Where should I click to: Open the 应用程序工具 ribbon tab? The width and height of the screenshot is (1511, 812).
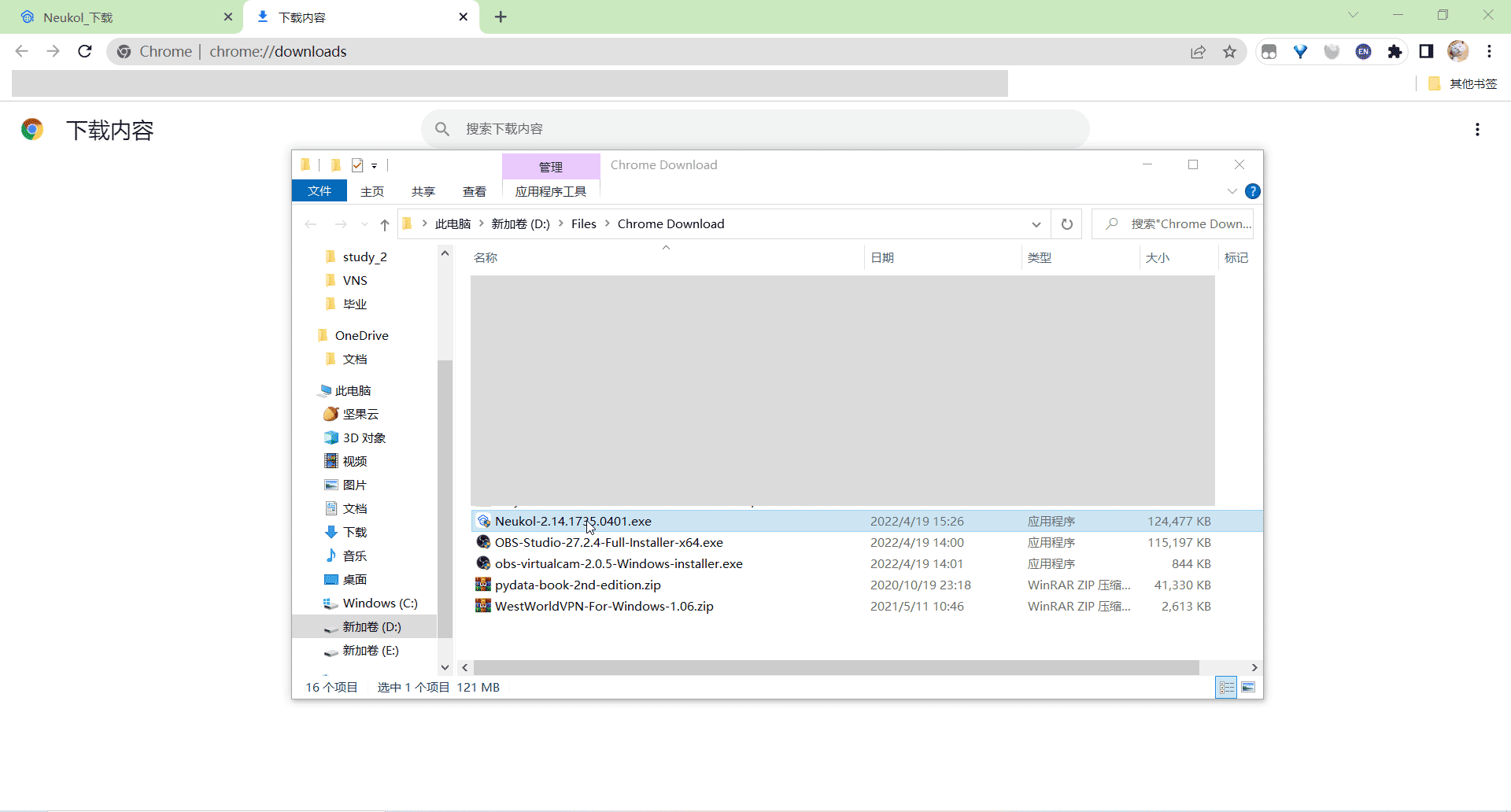pyautogui.click(x=551, y=191)
